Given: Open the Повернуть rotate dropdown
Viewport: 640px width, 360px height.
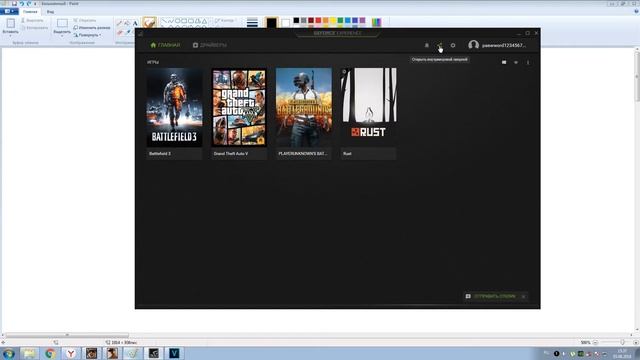Looking at the screenshot, I should tap(87, 35).
